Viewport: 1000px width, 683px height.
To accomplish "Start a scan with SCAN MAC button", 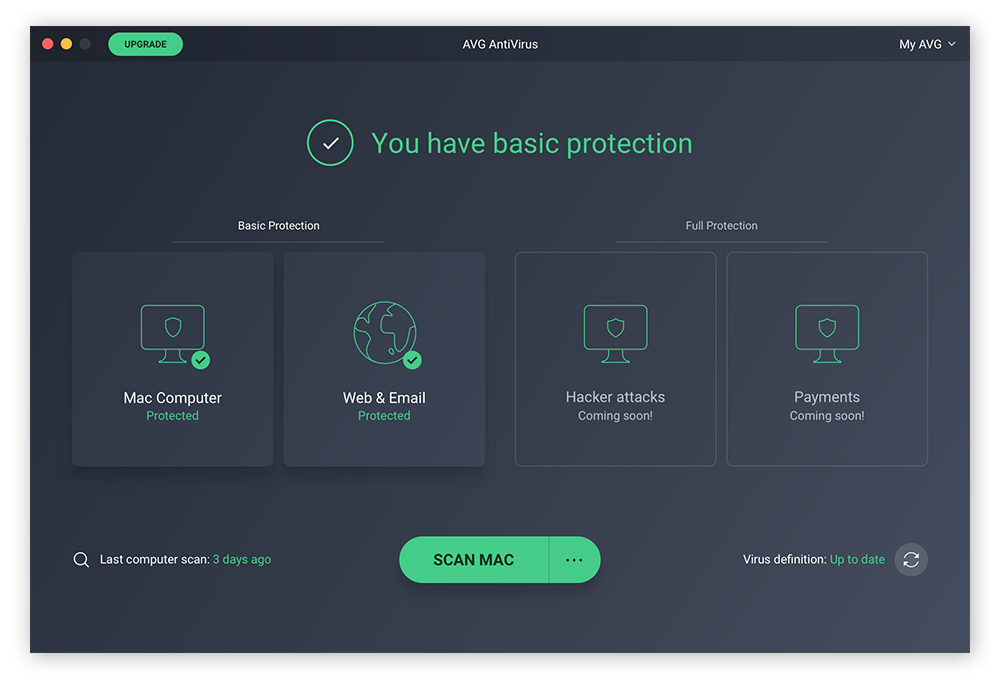I will pos(474,560).
